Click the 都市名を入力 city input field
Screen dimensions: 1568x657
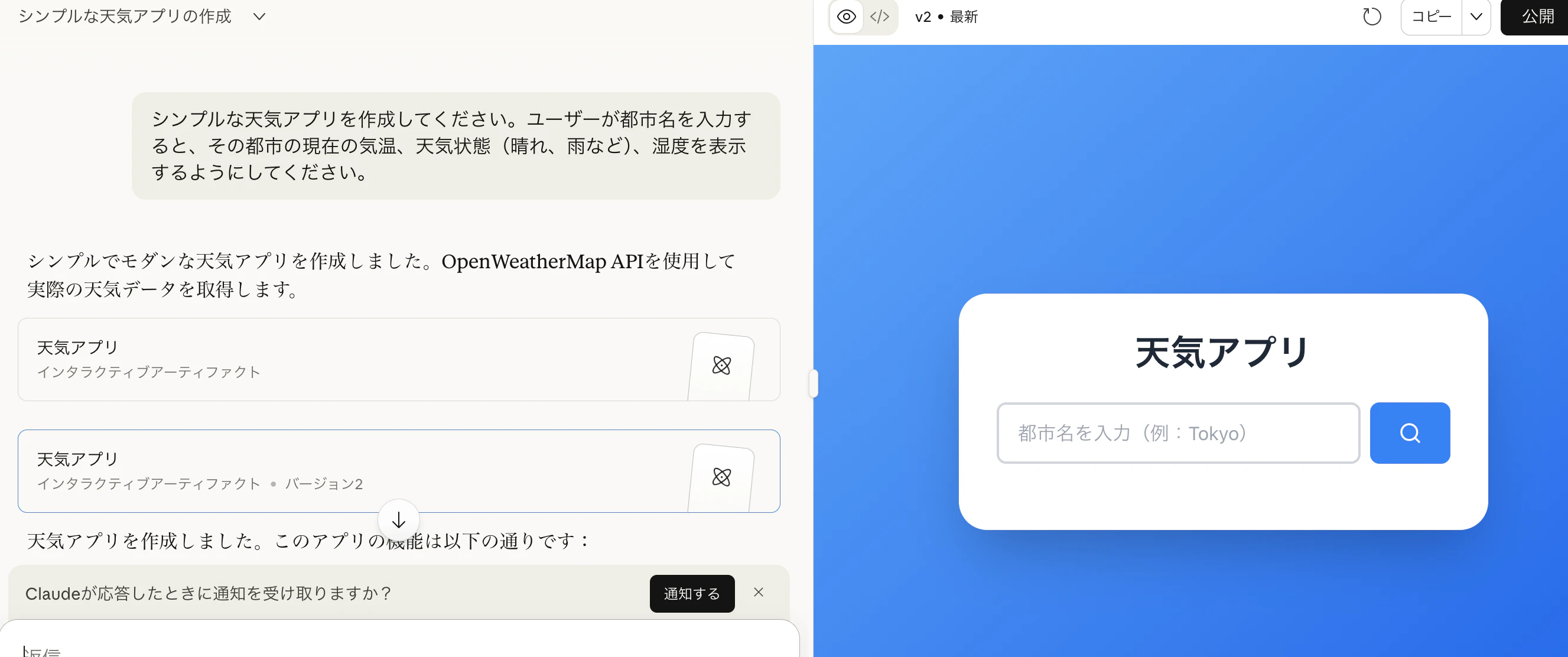click(x=1178, y=433)
